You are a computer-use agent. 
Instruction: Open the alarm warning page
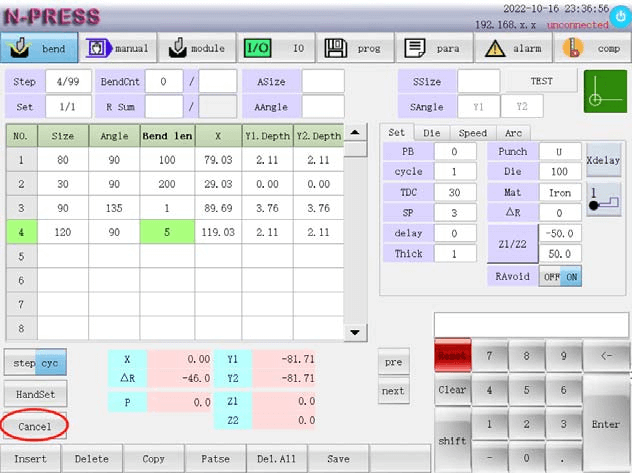pos(512,48)
